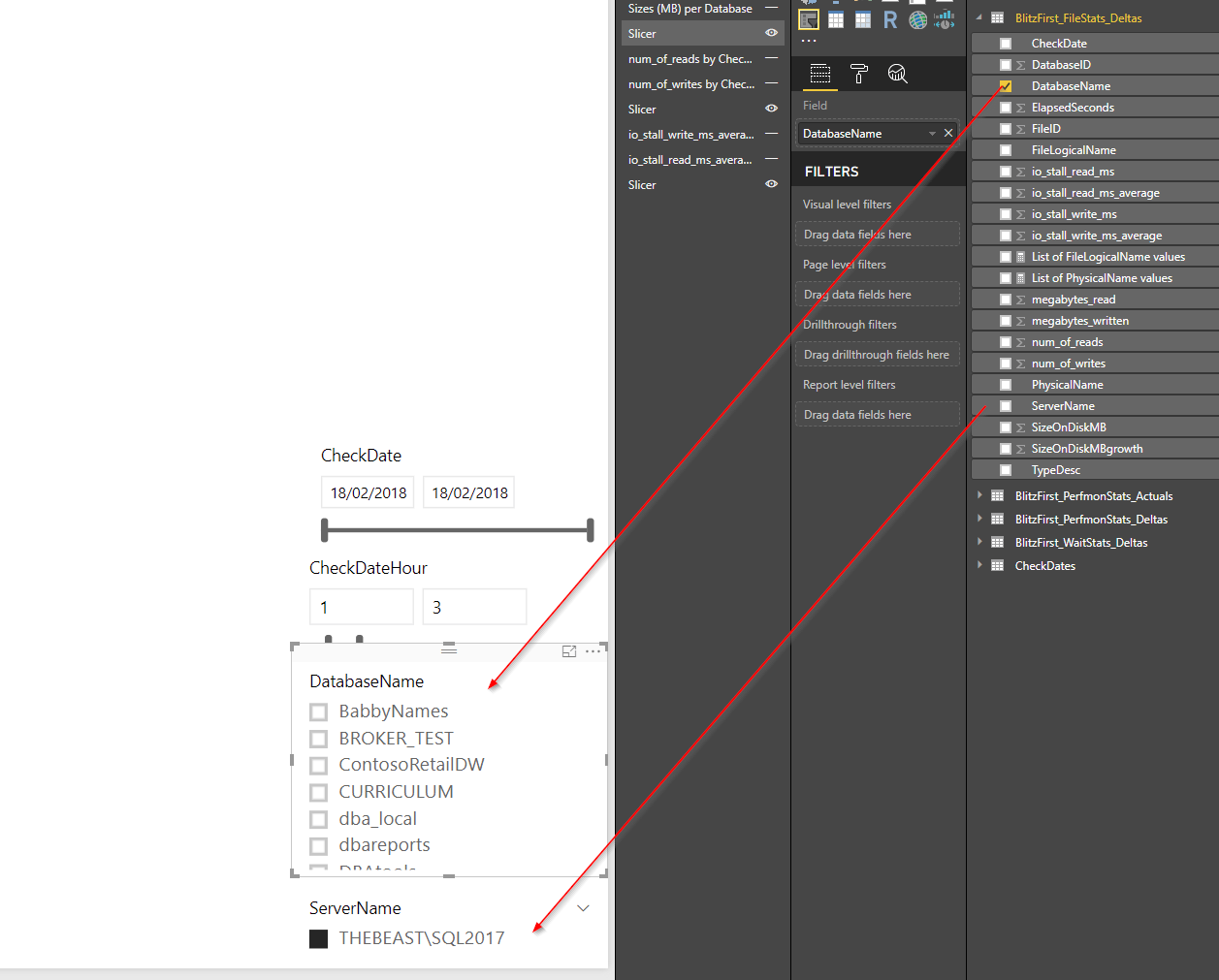
Task: Open DatabaseName field dropdown arrow
Action: 932,134
